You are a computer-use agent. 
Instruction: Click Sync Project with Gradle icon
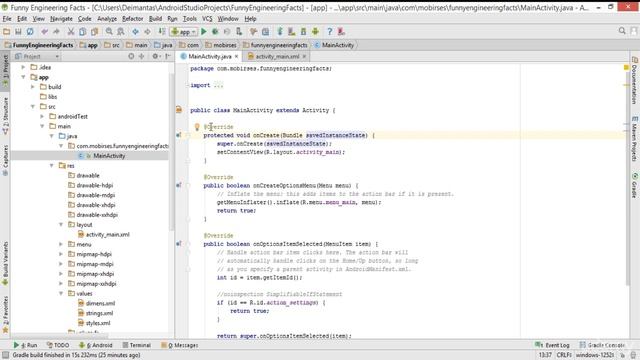[280, 31]
